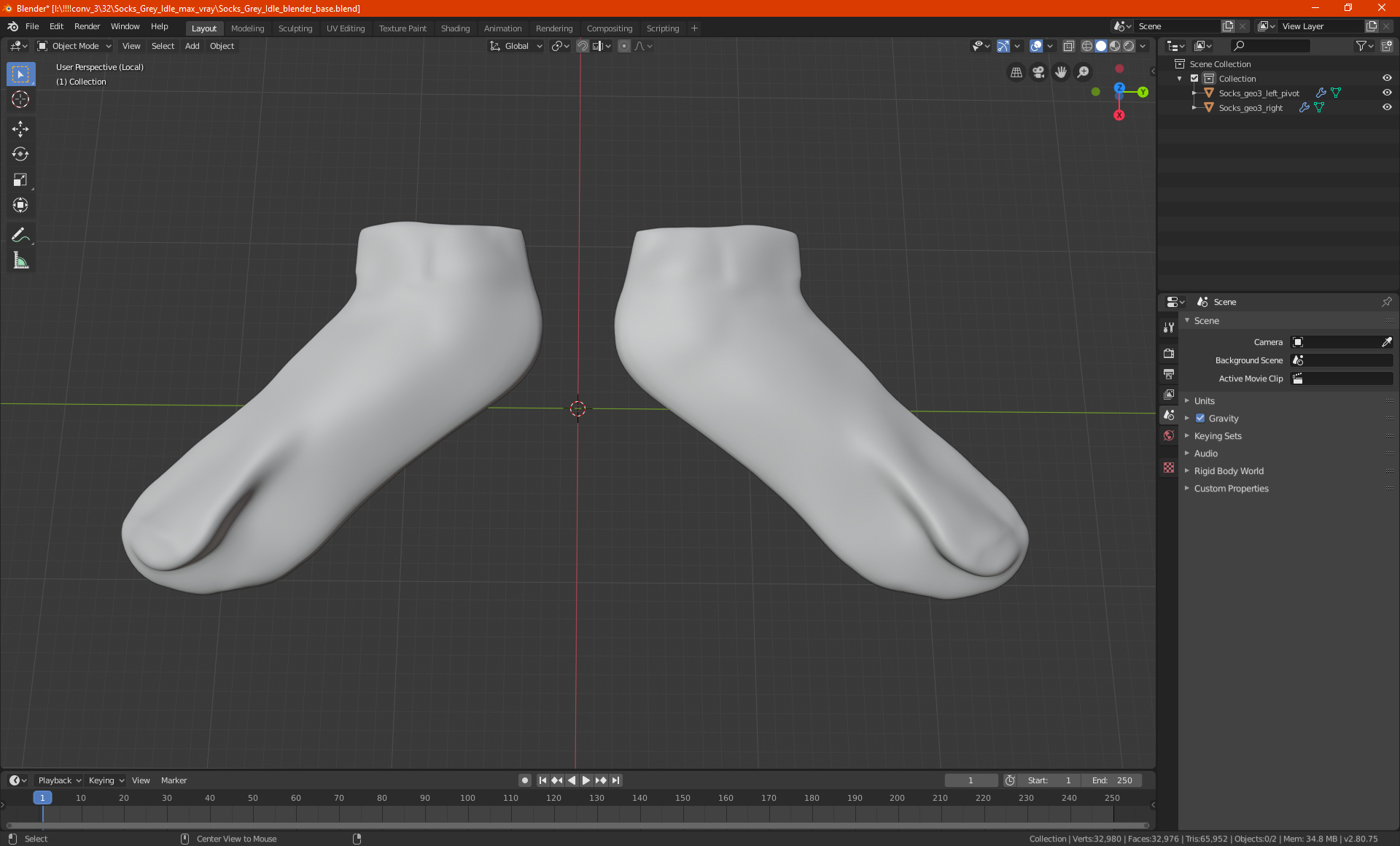Open the World properties tab
The image size is (1400, 846).
pos(1169,435)
